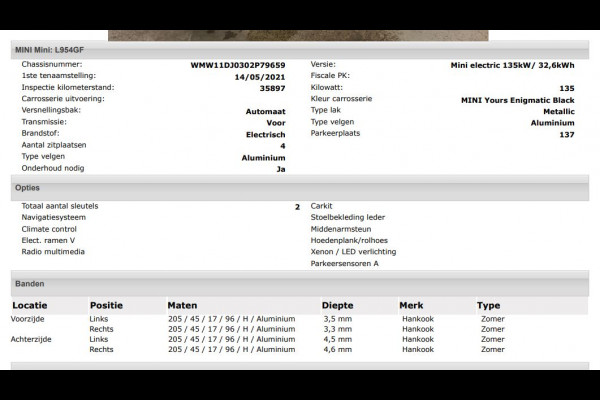
Task: Collapse the Opties section header
Action: pyautogui.click(x=27, y=188)
